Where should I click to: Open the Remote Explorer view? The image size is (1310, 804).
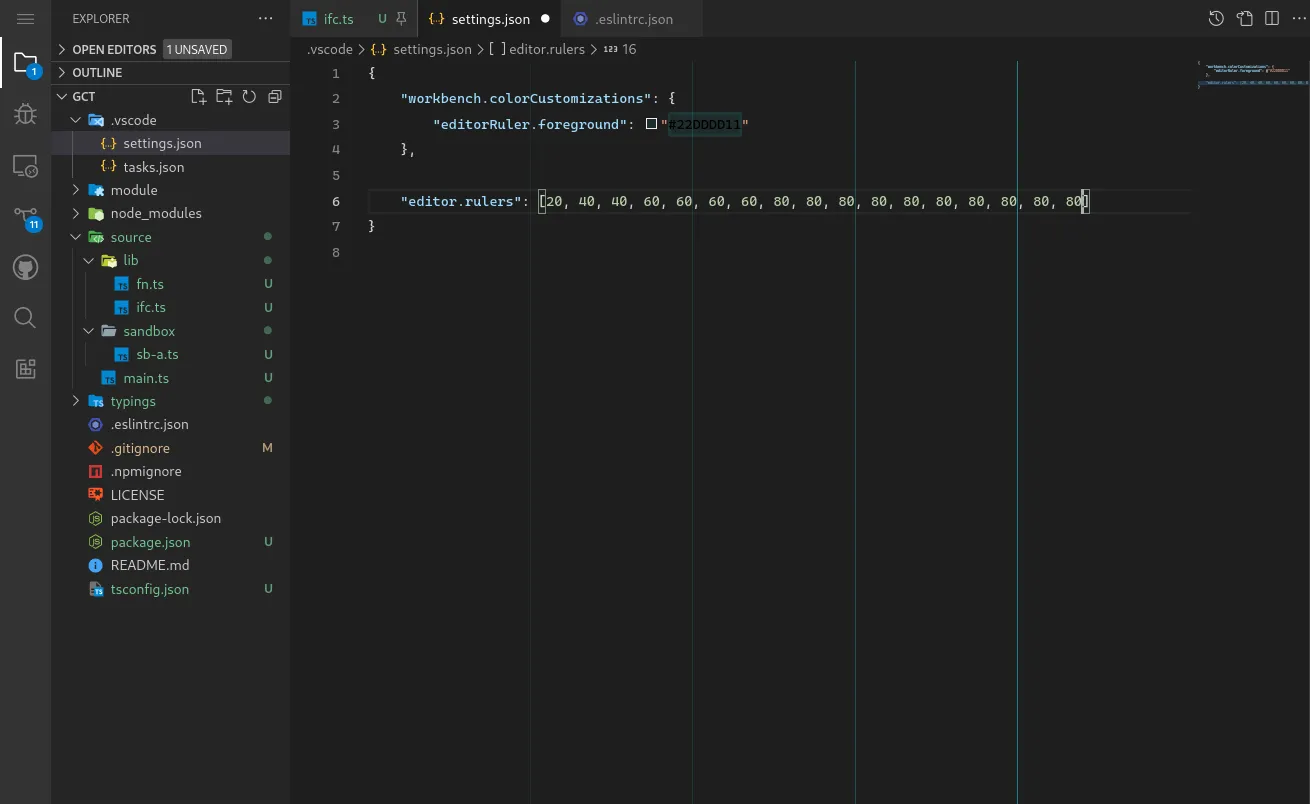[x=25, y=166]
